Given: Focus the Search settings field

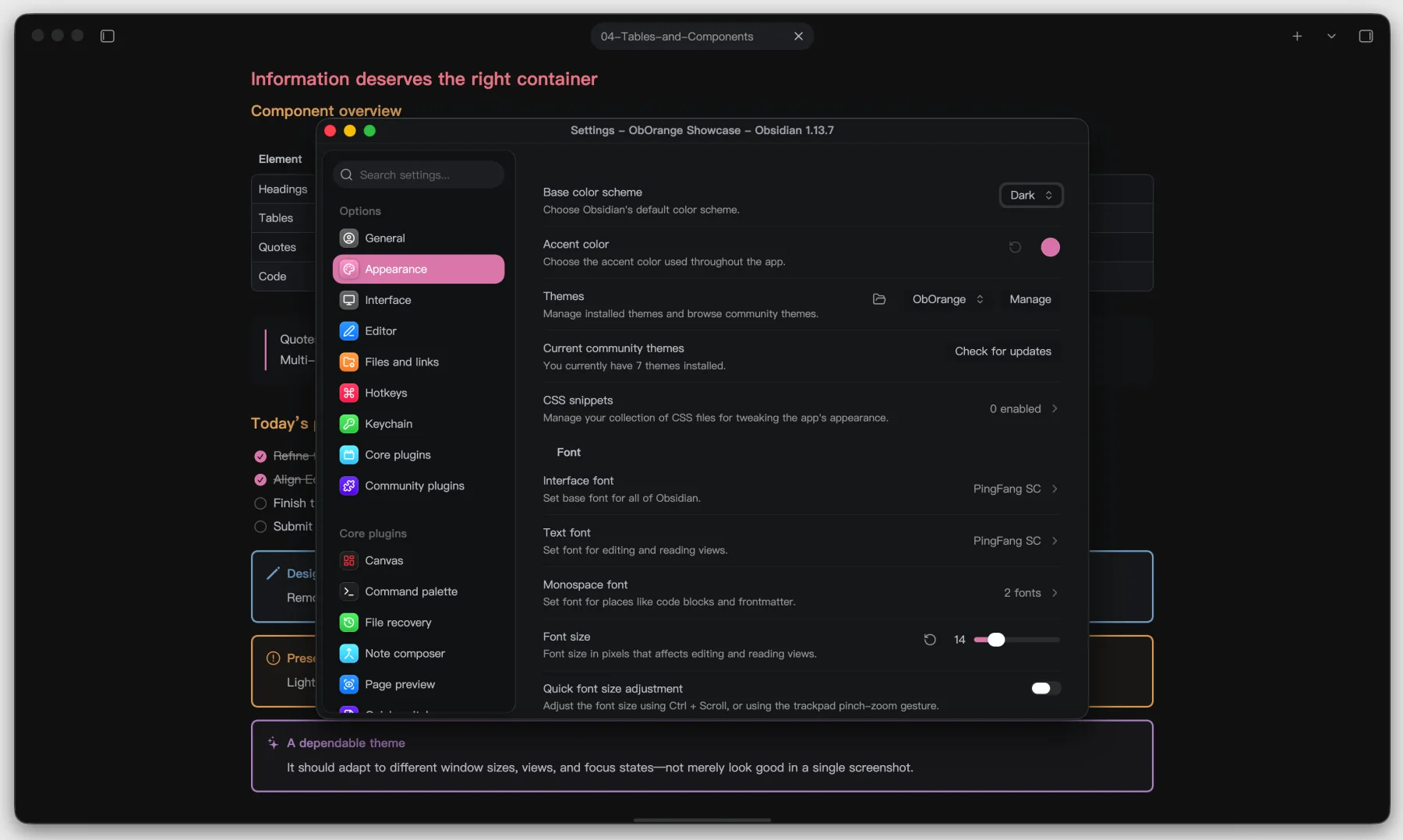Looking at the screenshot, I should [x=419, y=175].
